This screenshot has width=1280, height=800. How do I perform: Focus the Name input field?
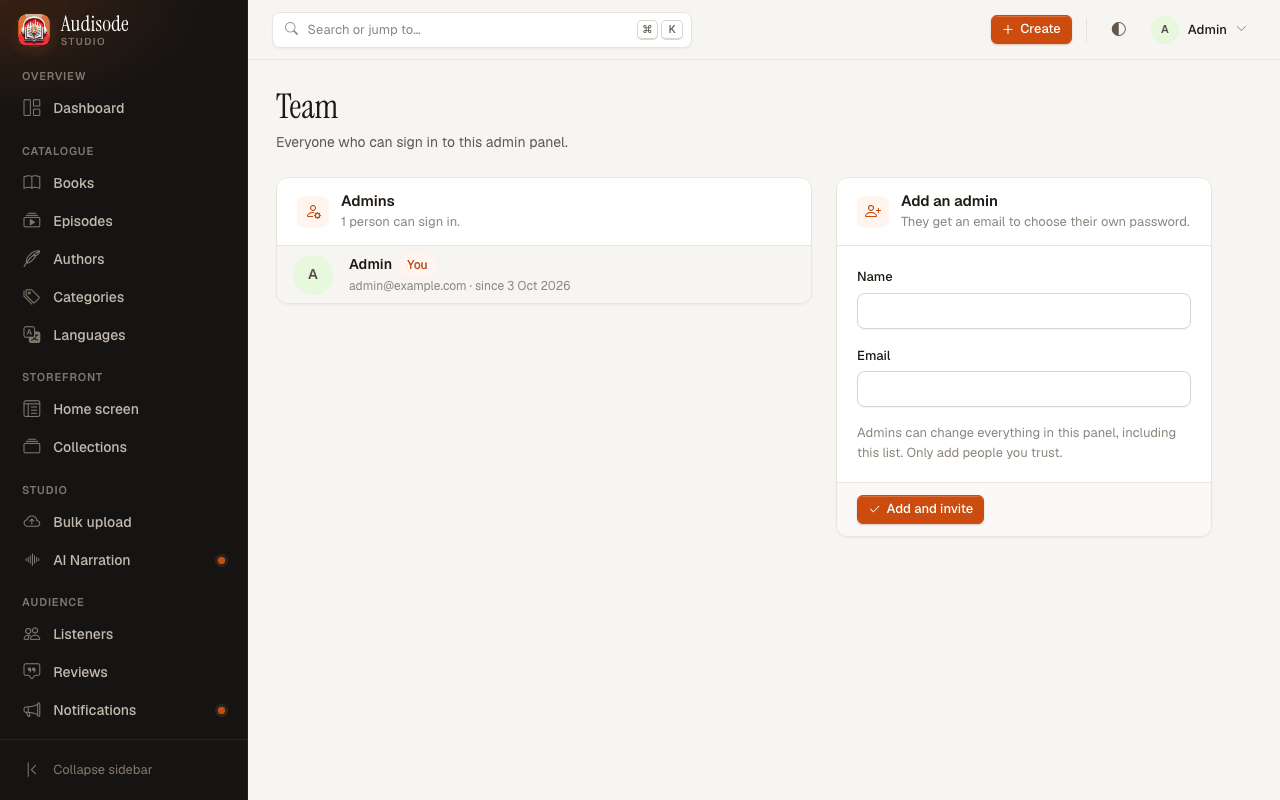[x=1024, y=311]
